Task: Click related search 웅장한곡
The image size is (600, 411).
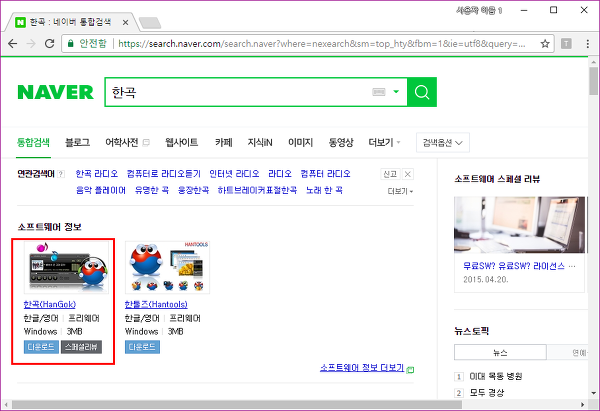Action: [193, 190]
